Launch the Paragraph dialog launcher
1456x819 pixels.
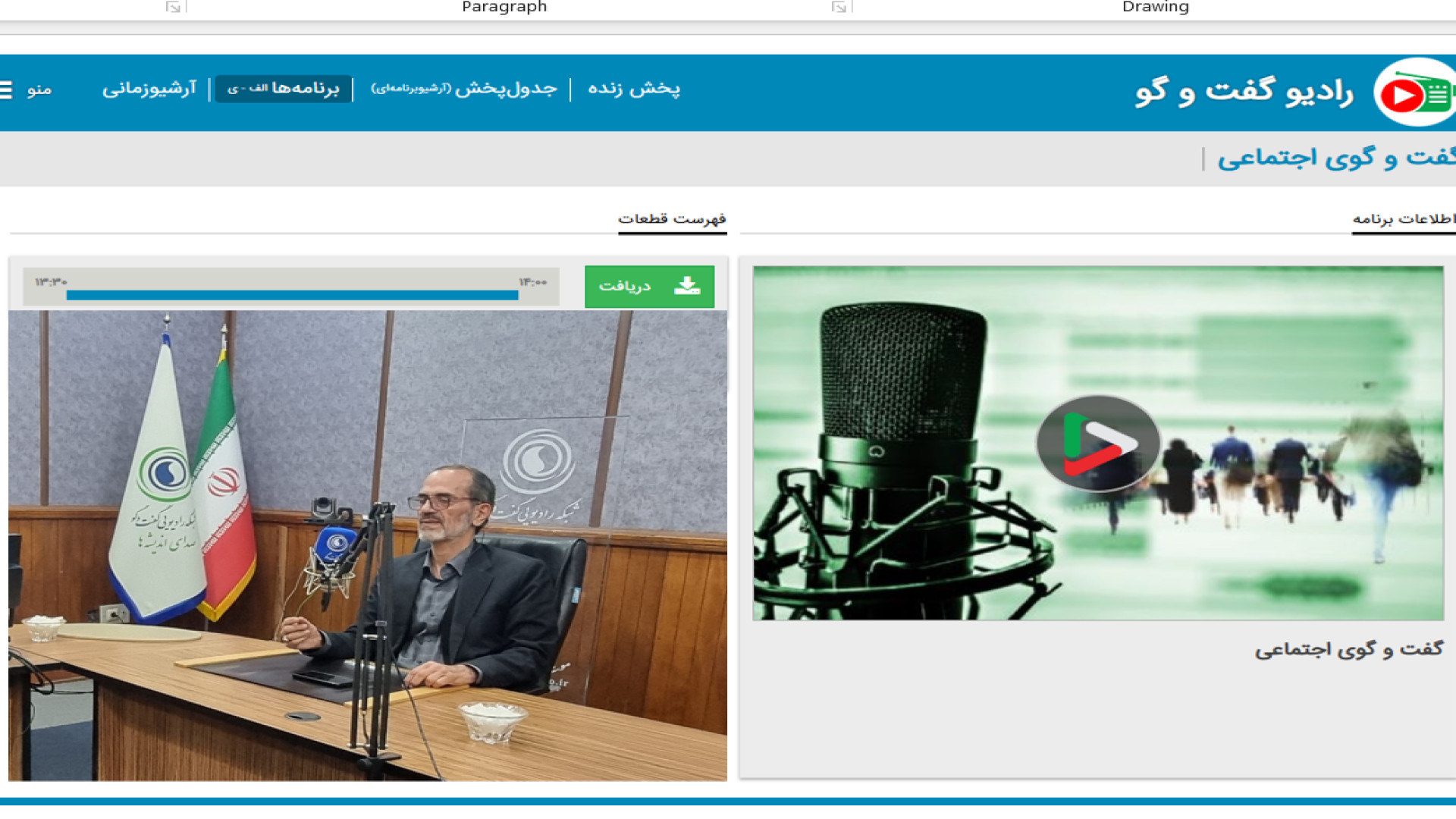click(839, 7)
